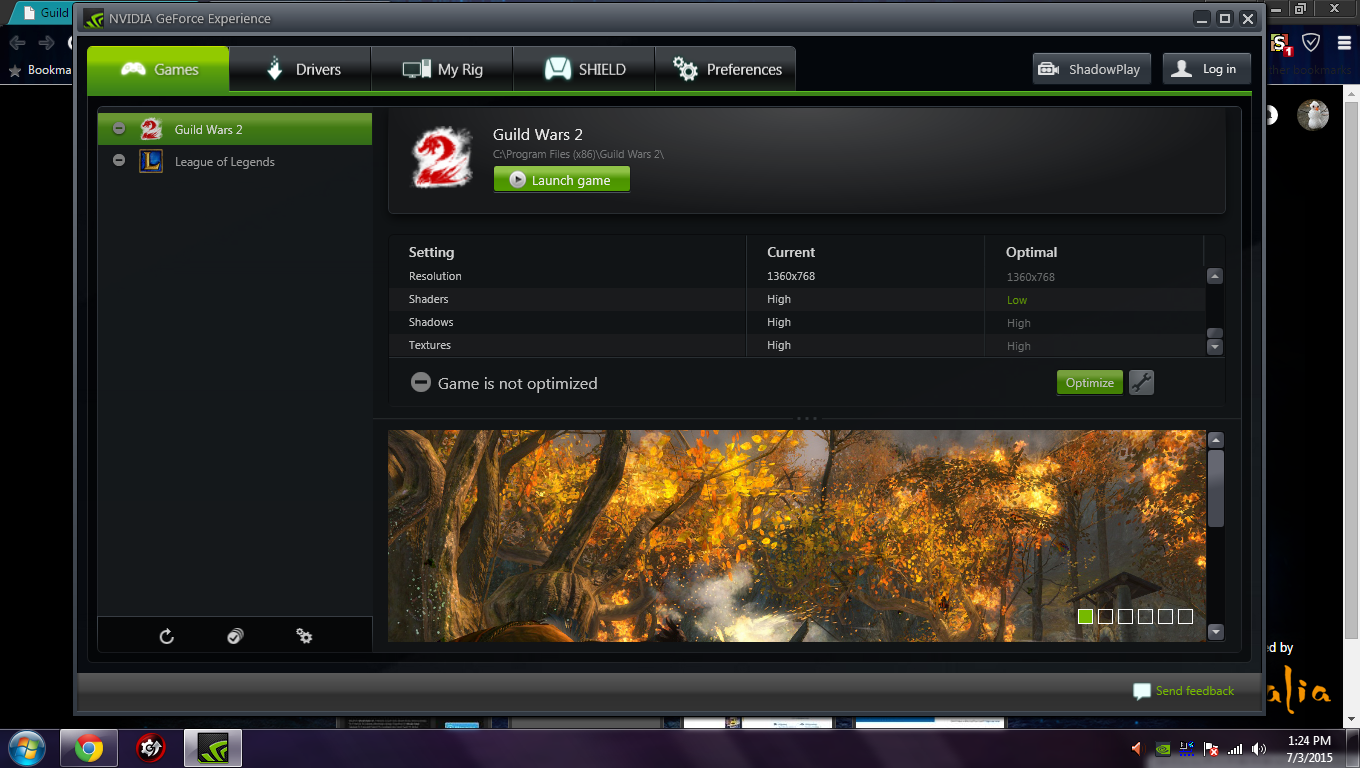The height and width of the screenshot is (768, 1360).
Task: Click the Chrome back arrow behind window
Action: click(18, 42)
